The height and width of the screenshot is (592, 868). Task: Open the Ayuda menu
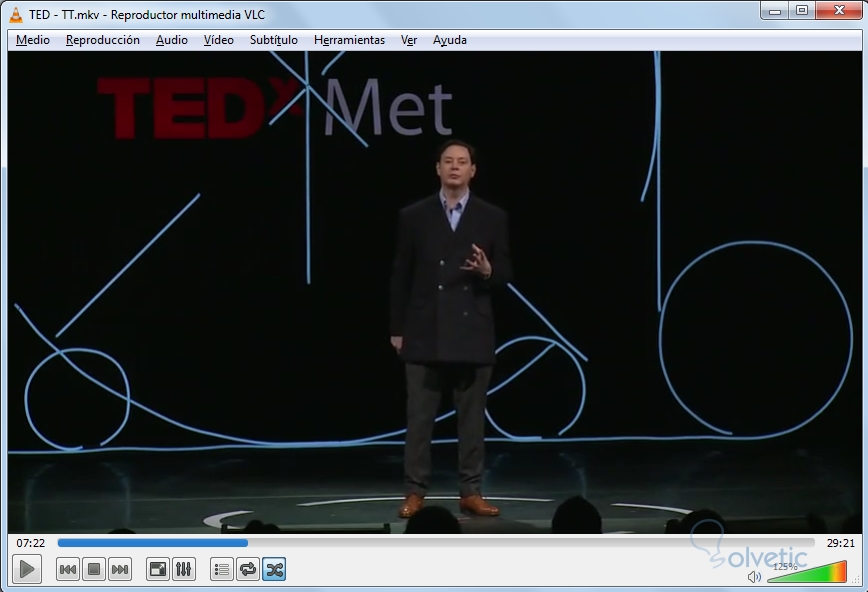tap(450, 40)
